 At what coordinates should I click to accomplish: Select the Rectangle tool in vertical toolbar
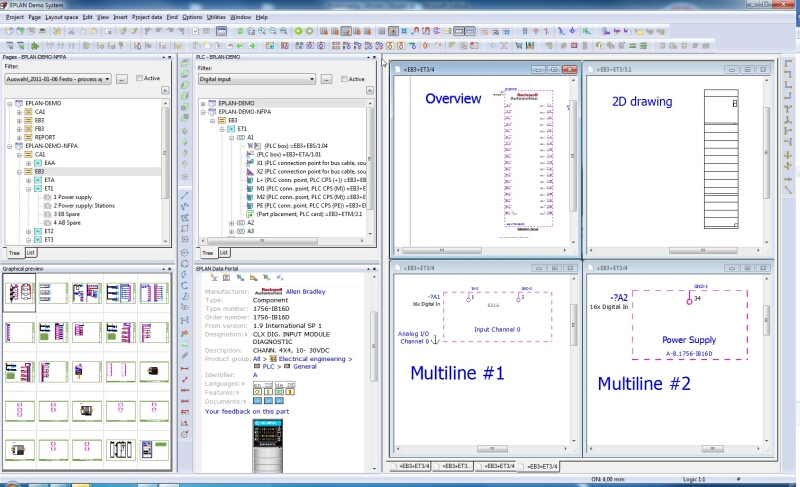(185, 228)
